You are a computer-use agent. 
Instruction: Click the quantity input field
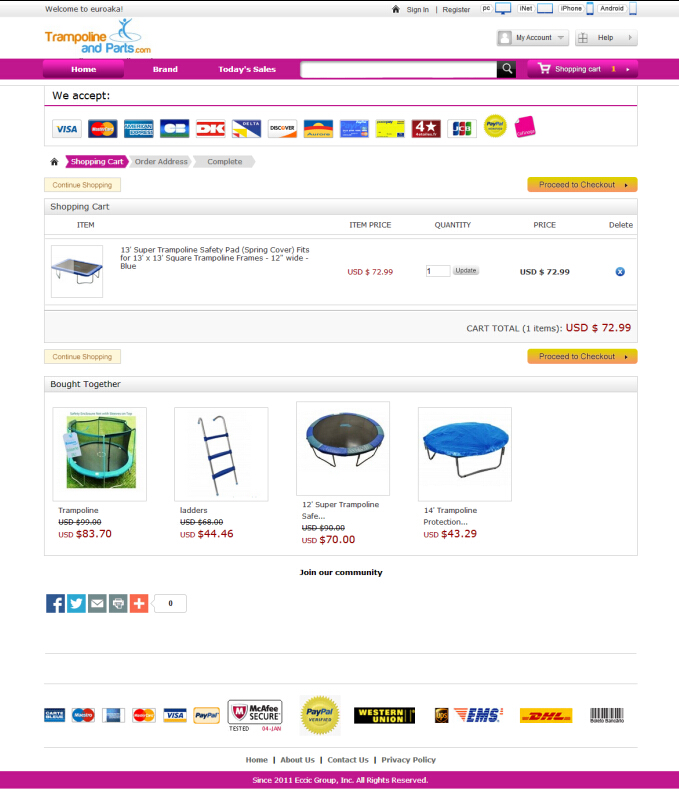coord(438,271)
